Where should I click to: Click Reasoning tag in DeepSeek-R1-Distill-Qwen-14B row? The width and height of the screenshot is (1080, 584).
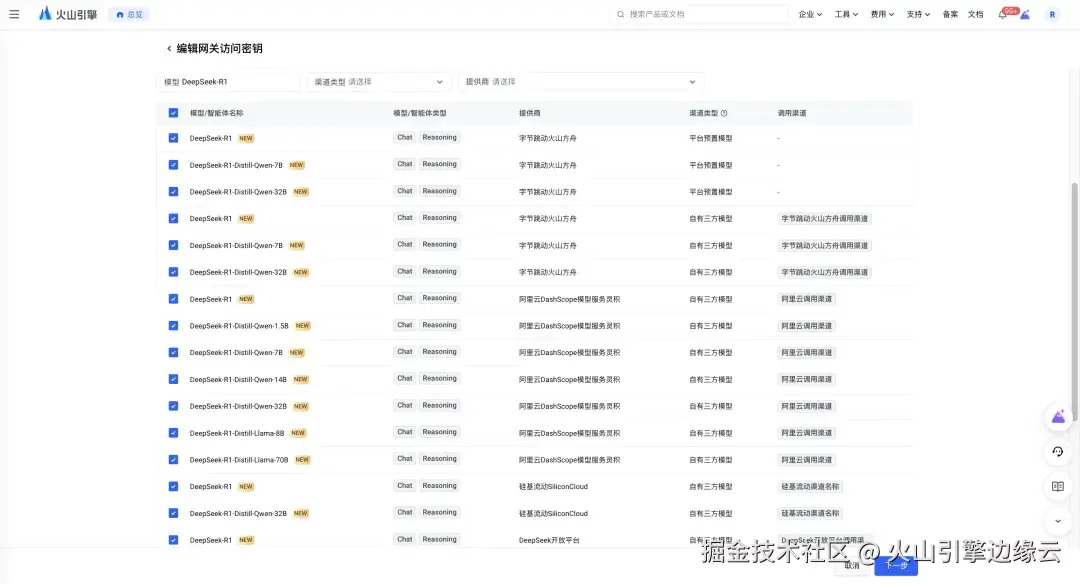(x=439, y=378)
